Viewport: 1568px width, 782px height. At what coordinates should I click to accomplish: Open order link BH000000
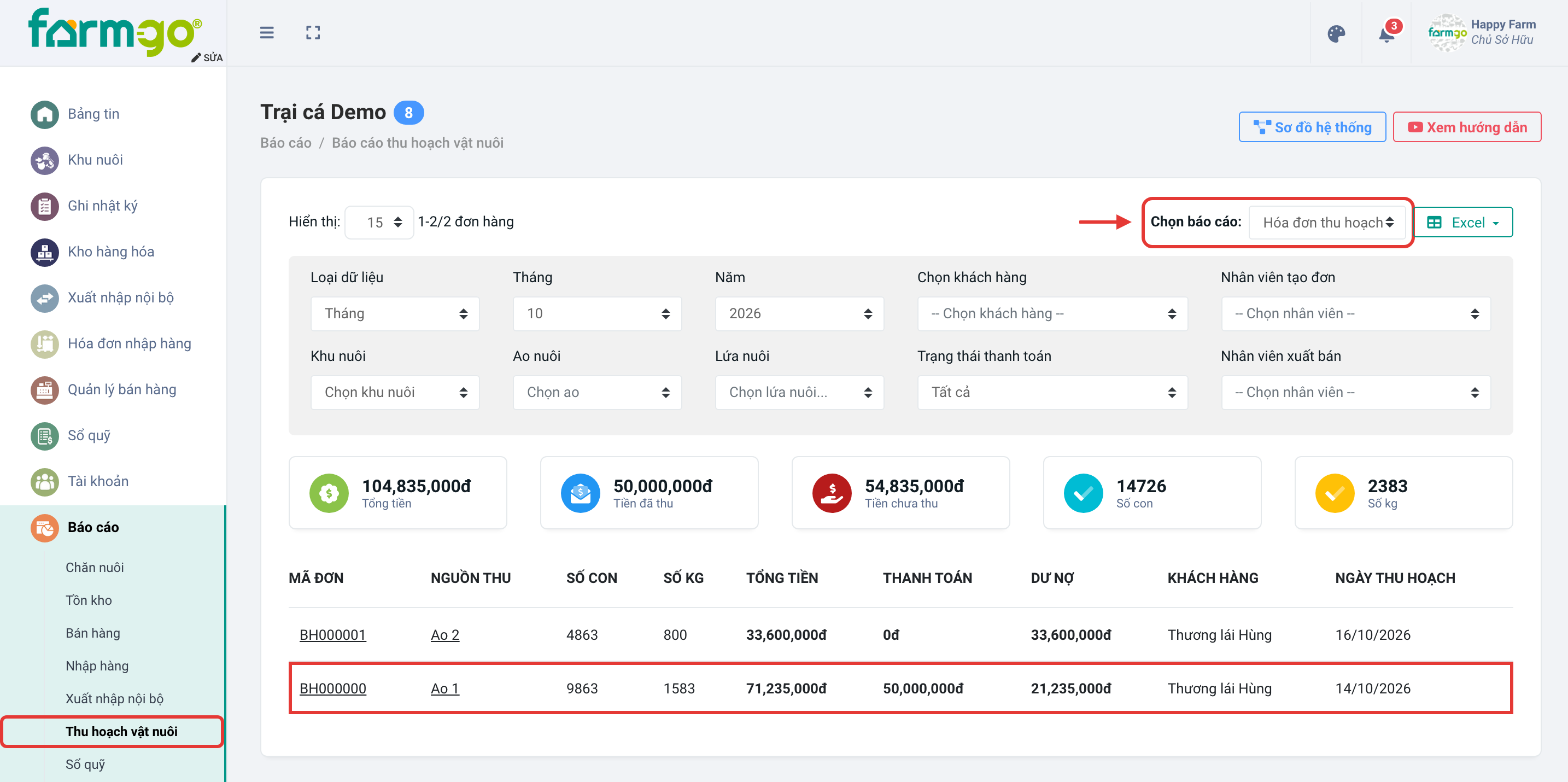[332, 688]
